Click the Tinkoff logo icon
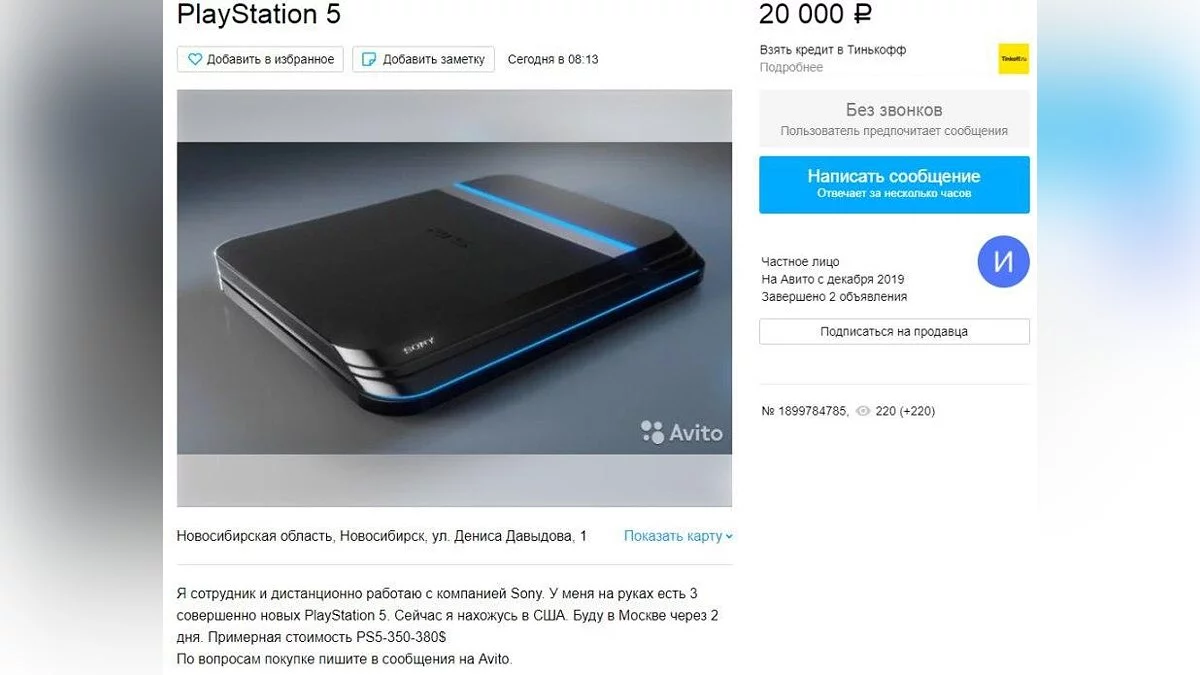The width and height of the screenshot is (1200, 675). pyautogui.click(x=1013, y=59)
